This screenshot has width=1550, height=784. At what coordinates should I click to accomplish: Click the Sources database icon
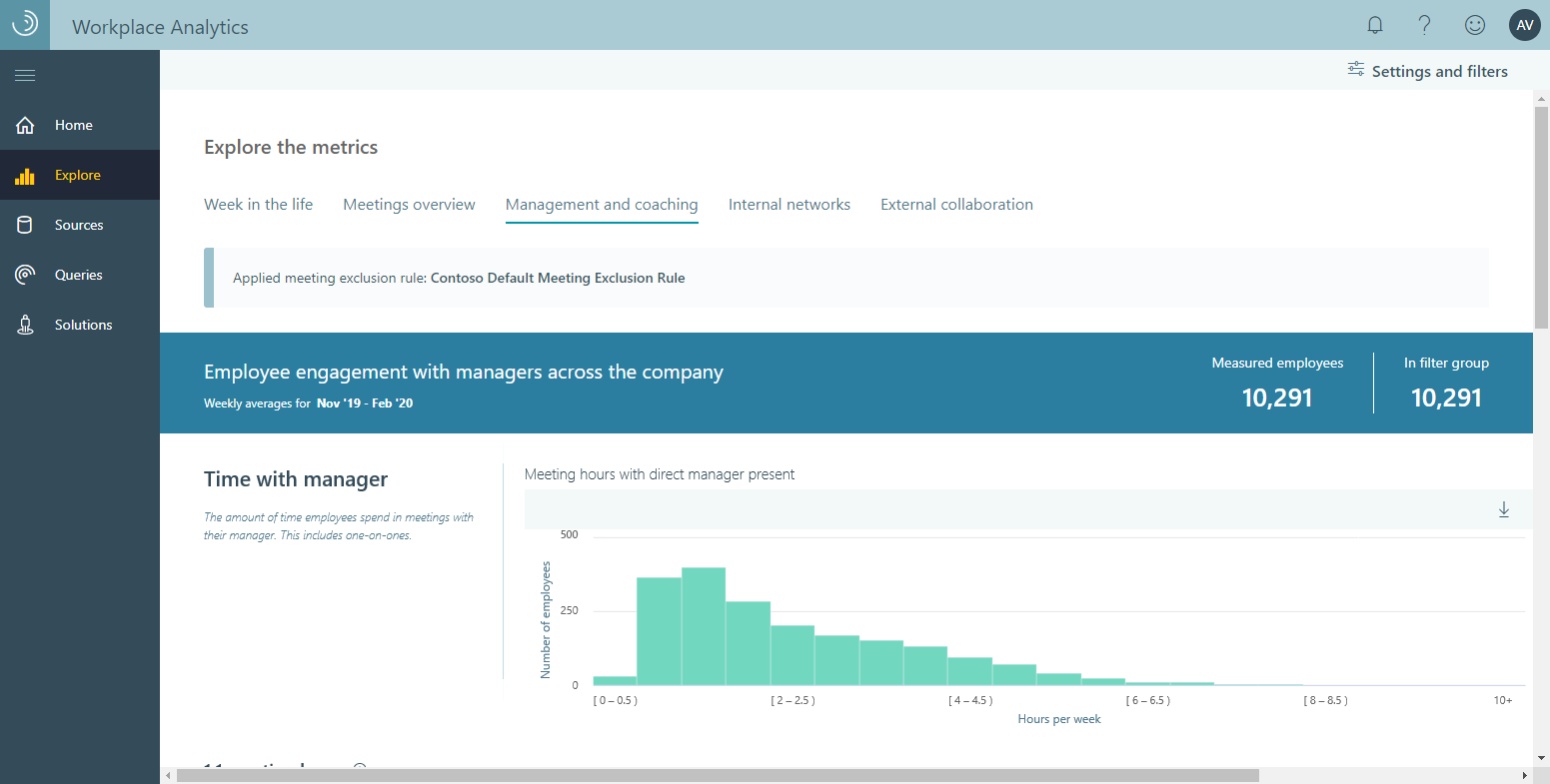(x=25, y=225)
